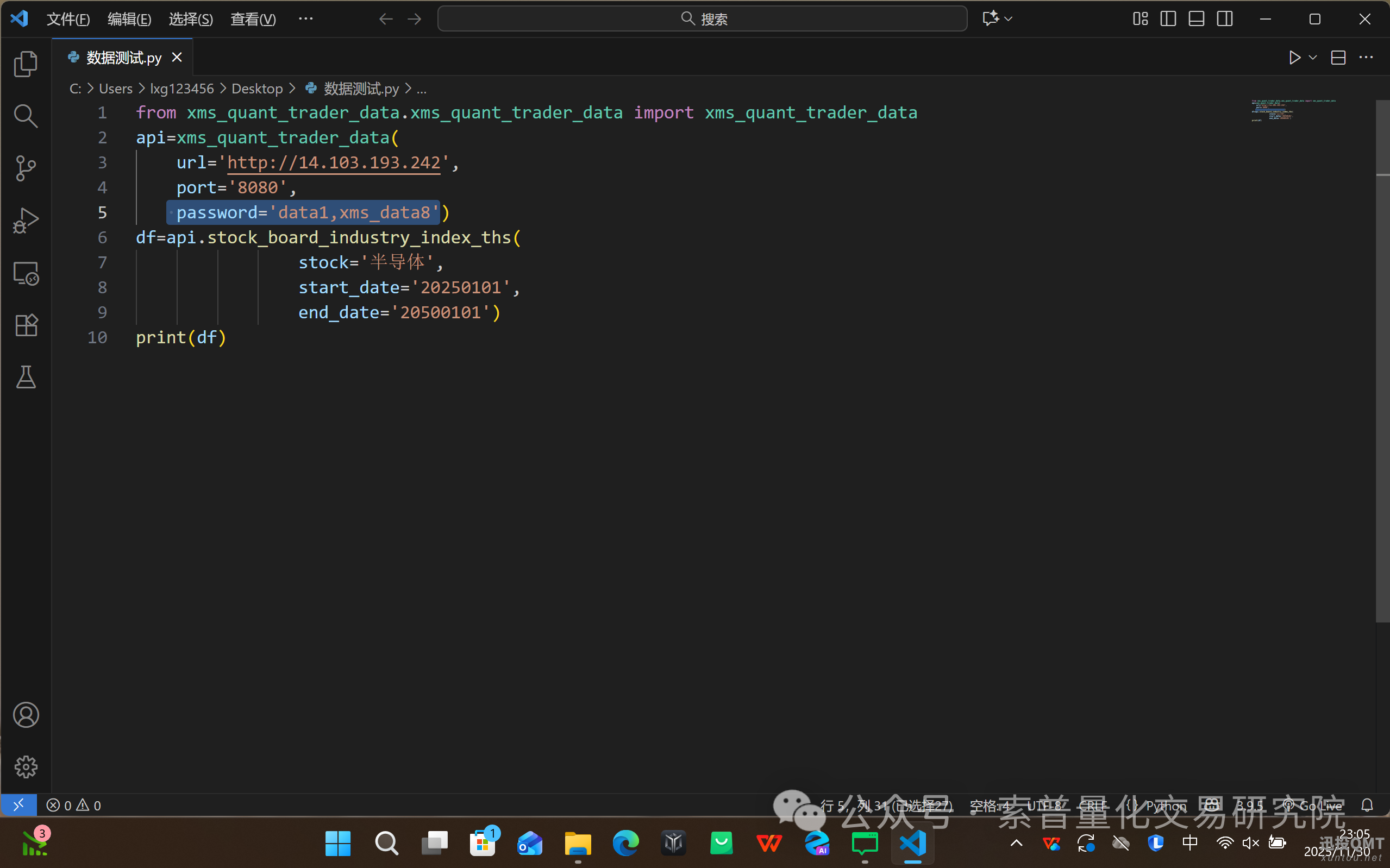Toggle the secondary side bar layout button

tap(1224, 19)
